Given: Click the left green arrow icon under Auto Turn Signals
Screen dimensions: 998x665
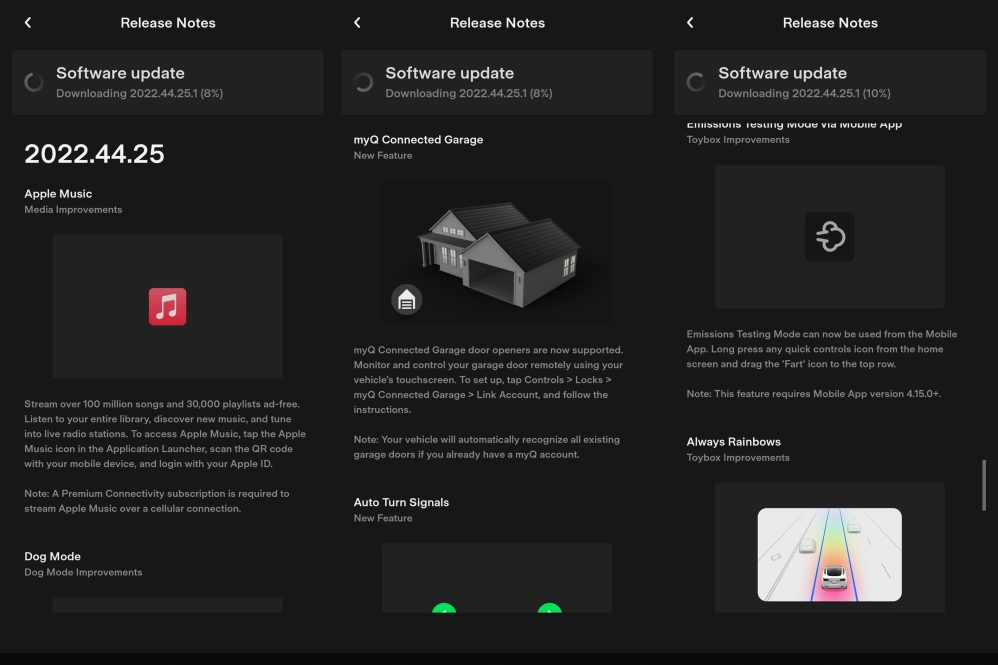Looking at the screenshot, I should pyautogui.click(x=444, y=608).
